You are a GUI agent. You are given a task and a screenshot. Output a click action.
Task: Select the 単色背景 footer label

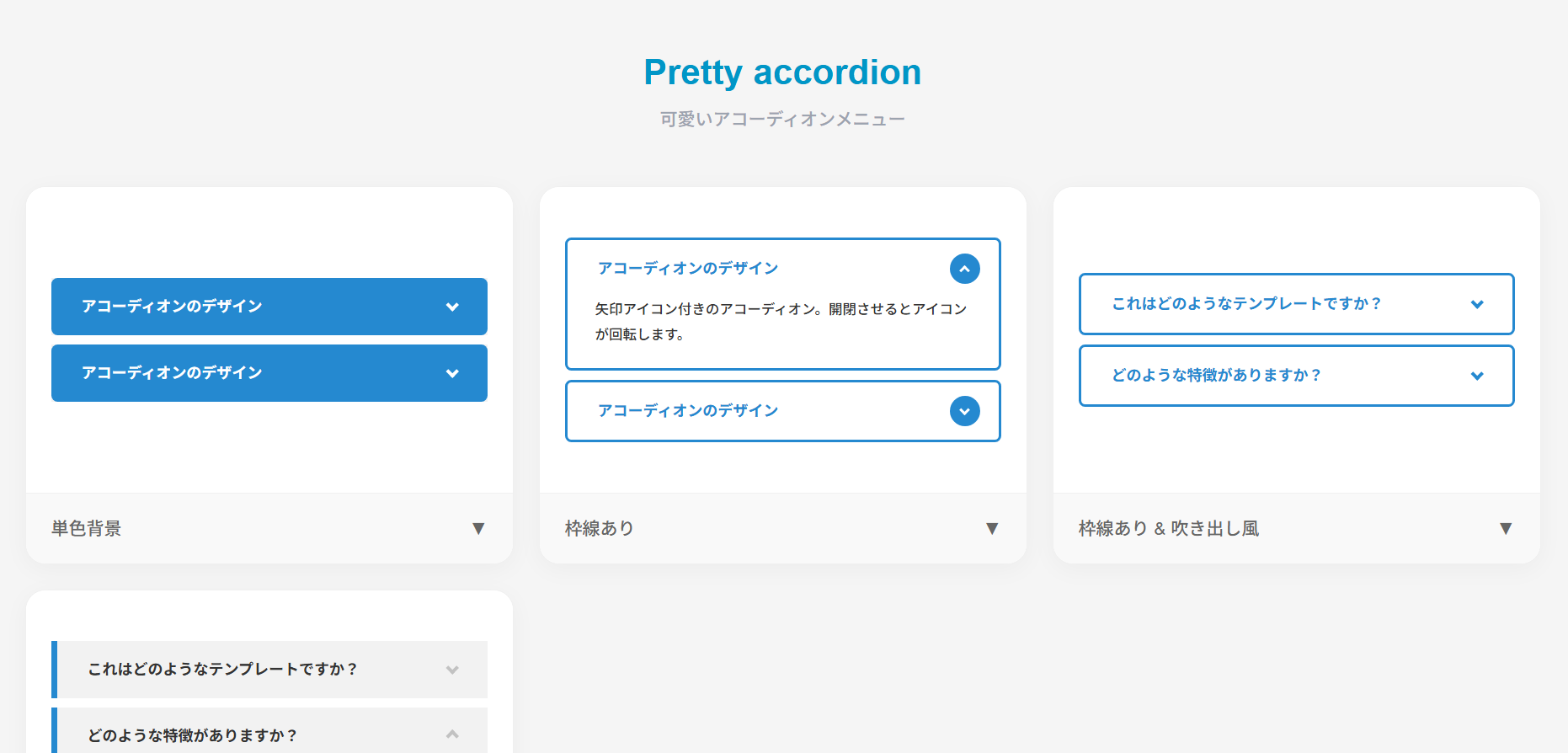(85, 528)
